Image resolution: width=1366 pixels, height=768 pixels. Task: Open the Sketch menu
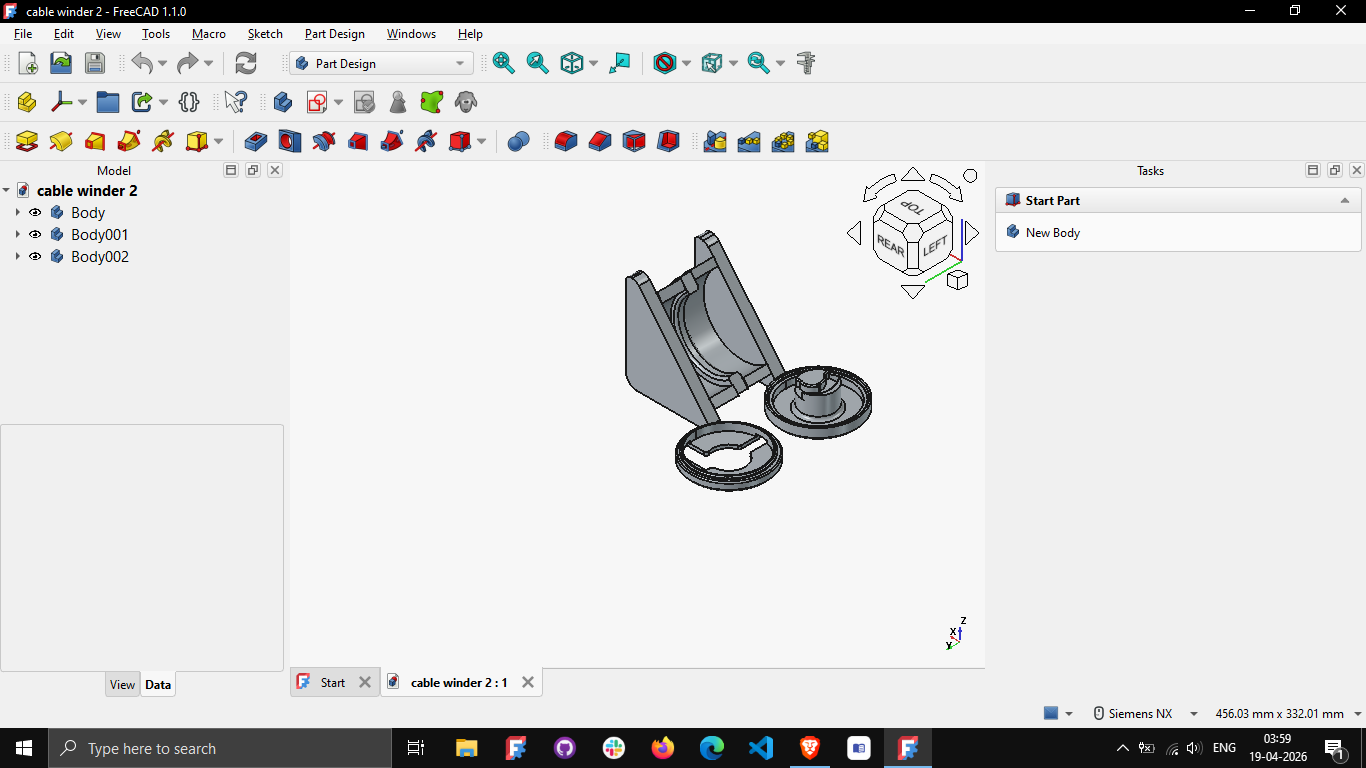coord(265,33)
